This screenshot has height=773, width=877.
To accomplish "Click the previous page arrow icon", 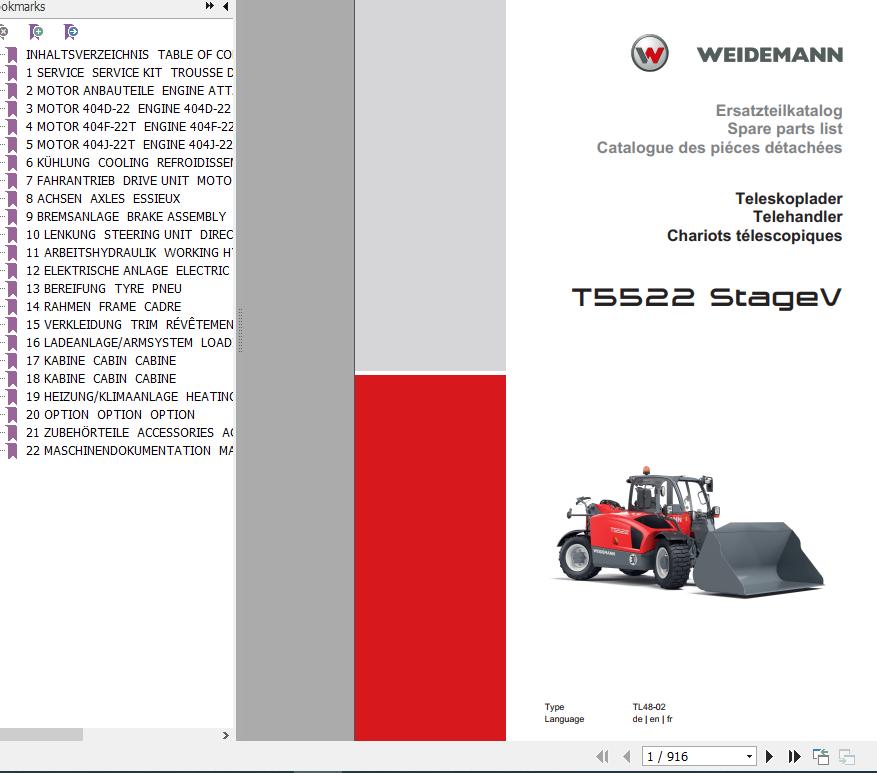I will 626,756.
